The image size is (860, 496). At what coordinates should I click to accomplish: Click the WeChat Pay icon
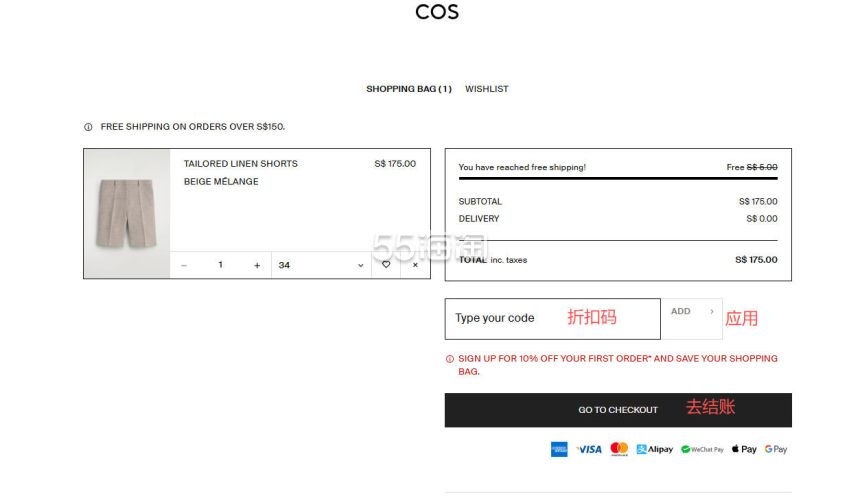coord(702,450)
